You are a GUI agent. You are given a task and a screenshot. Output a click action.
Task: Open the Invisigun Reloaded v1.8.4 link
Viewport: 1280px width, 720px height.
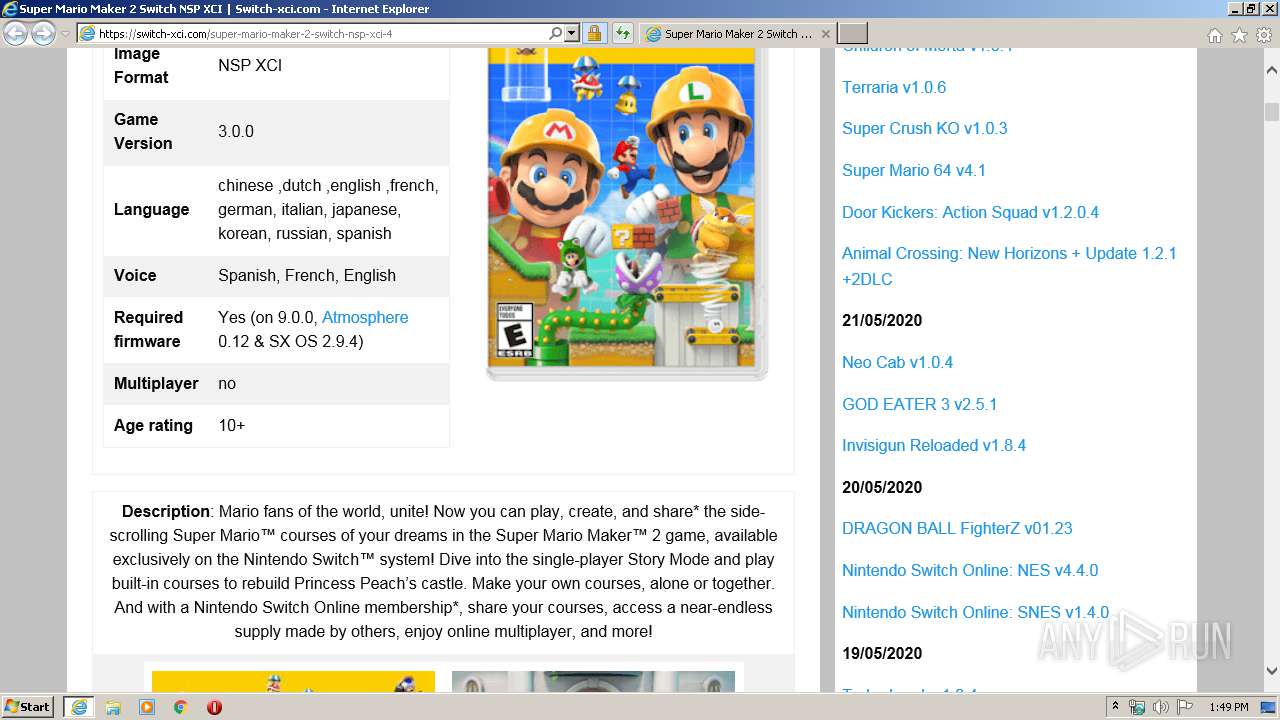tap(934, 445)
